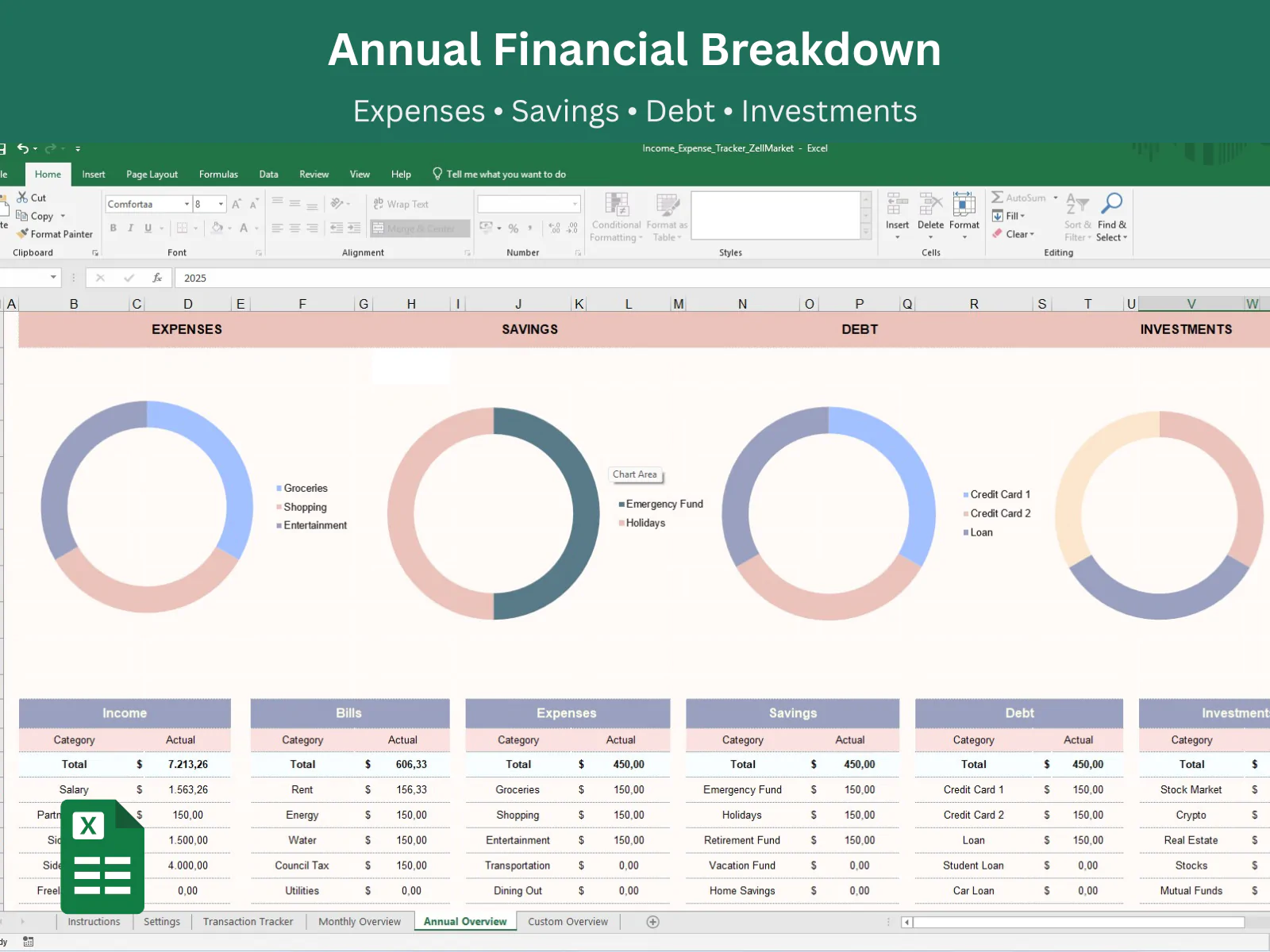Expand the number format dropdown
The height and width of the screenshot is (952, 1270).
(575, 205)
